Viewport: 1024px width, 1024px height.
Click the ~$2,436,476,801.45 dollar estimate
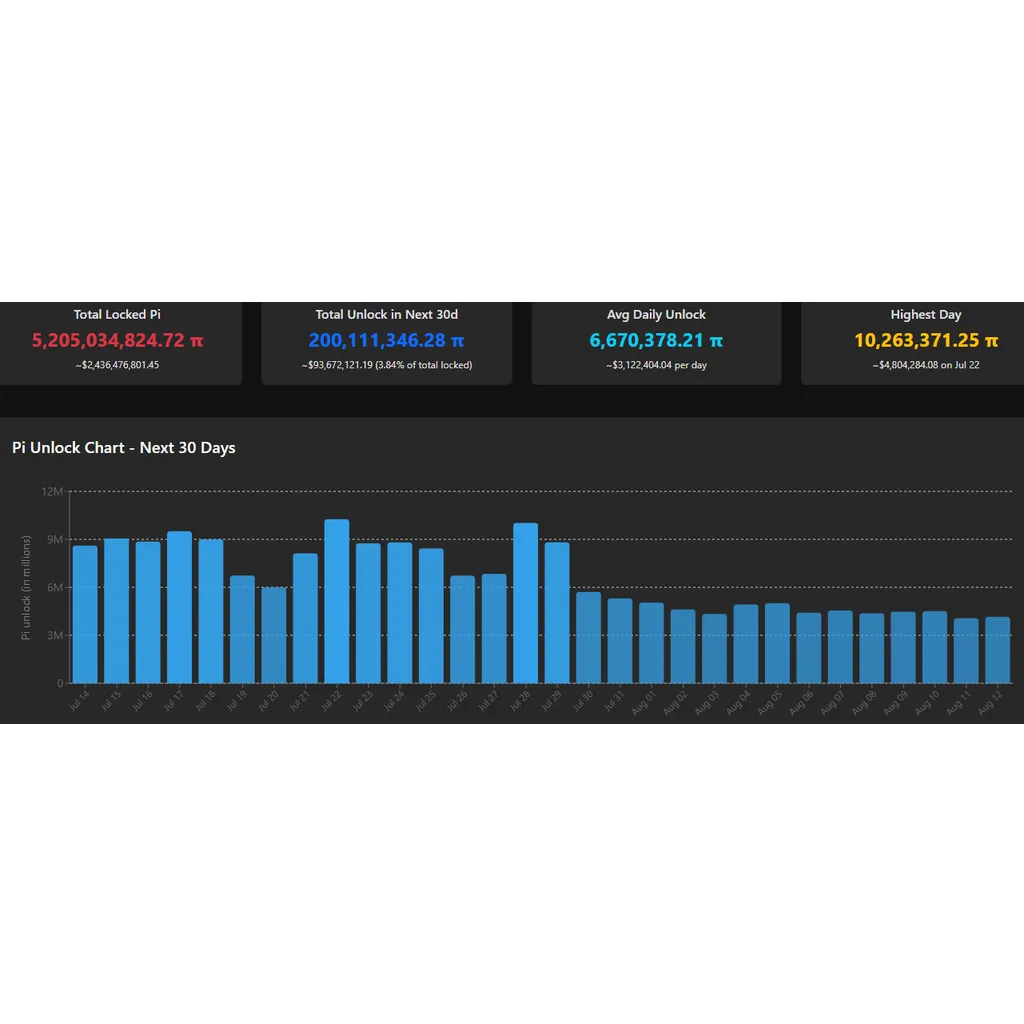click(x=117, y=365)
